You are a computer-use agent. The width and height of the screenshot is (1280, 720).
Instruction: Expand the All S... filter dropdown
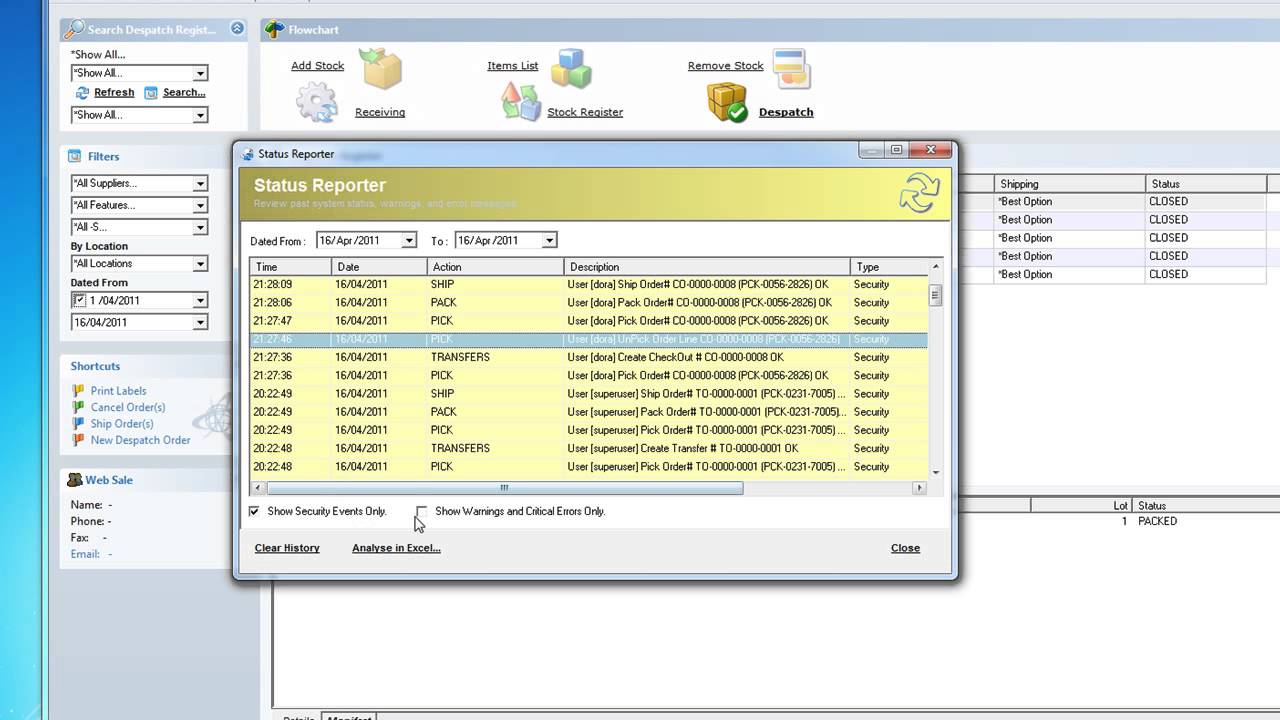(x=200, y=227)
